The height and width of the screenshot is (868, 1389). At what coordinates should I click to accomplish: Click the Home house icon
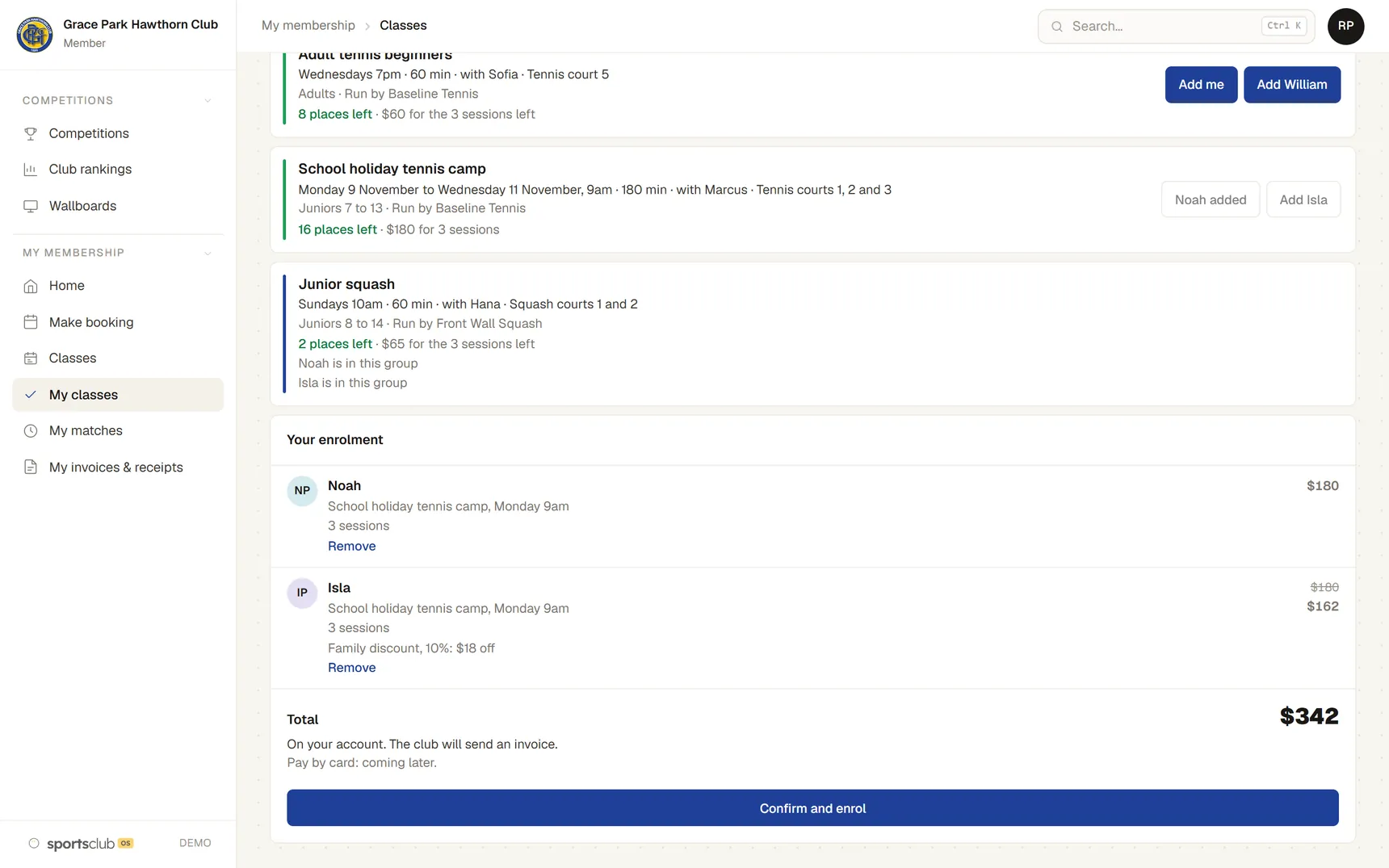31,286
